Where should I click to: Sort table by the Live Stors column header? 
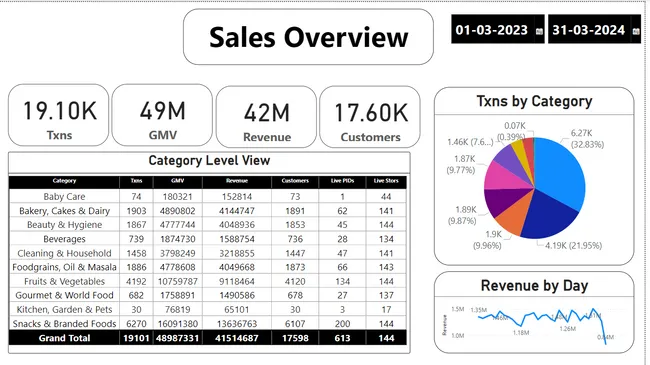pos(386,181)
